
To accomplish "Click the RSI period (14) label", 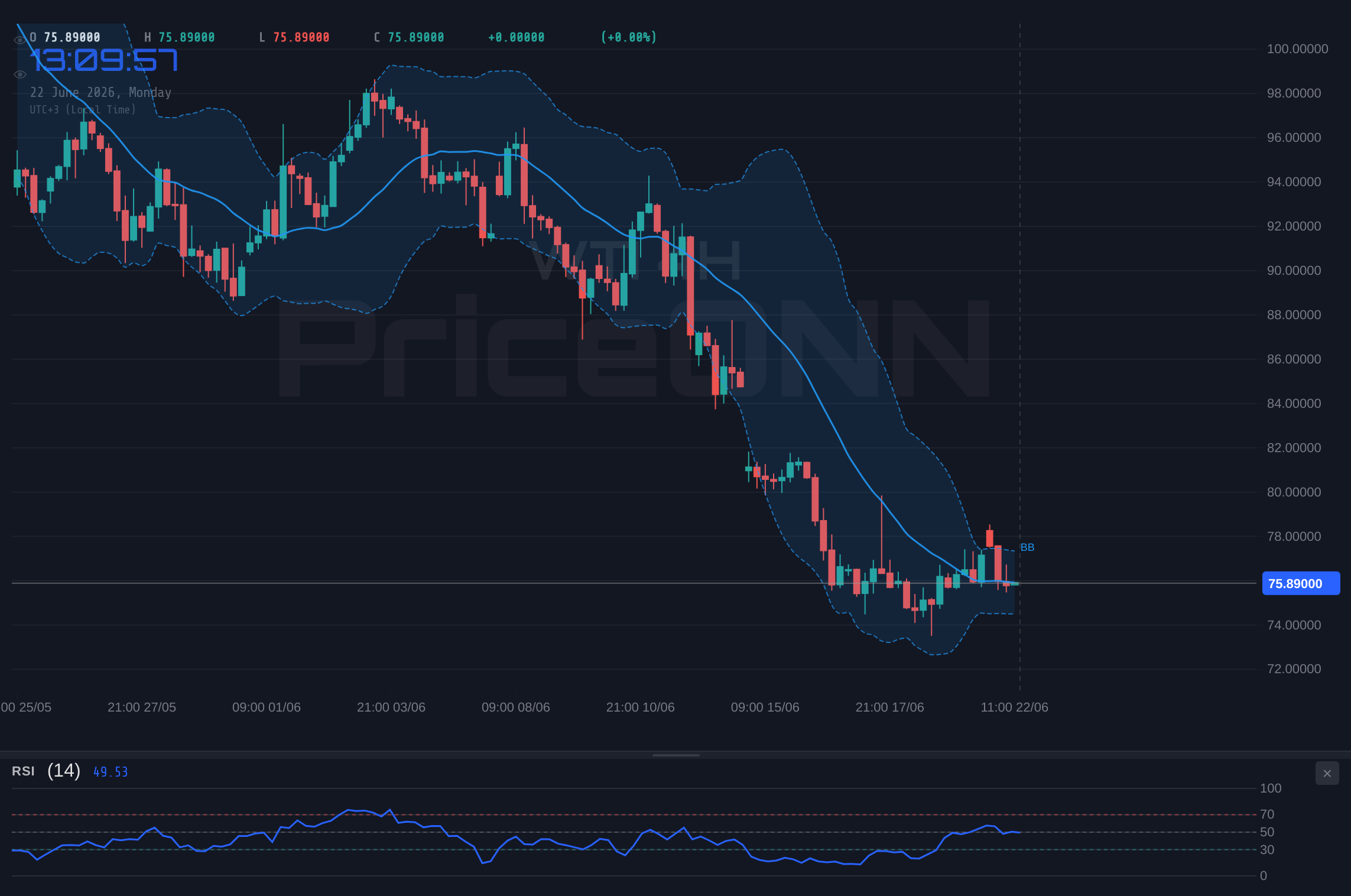I will tap(64, 770).
